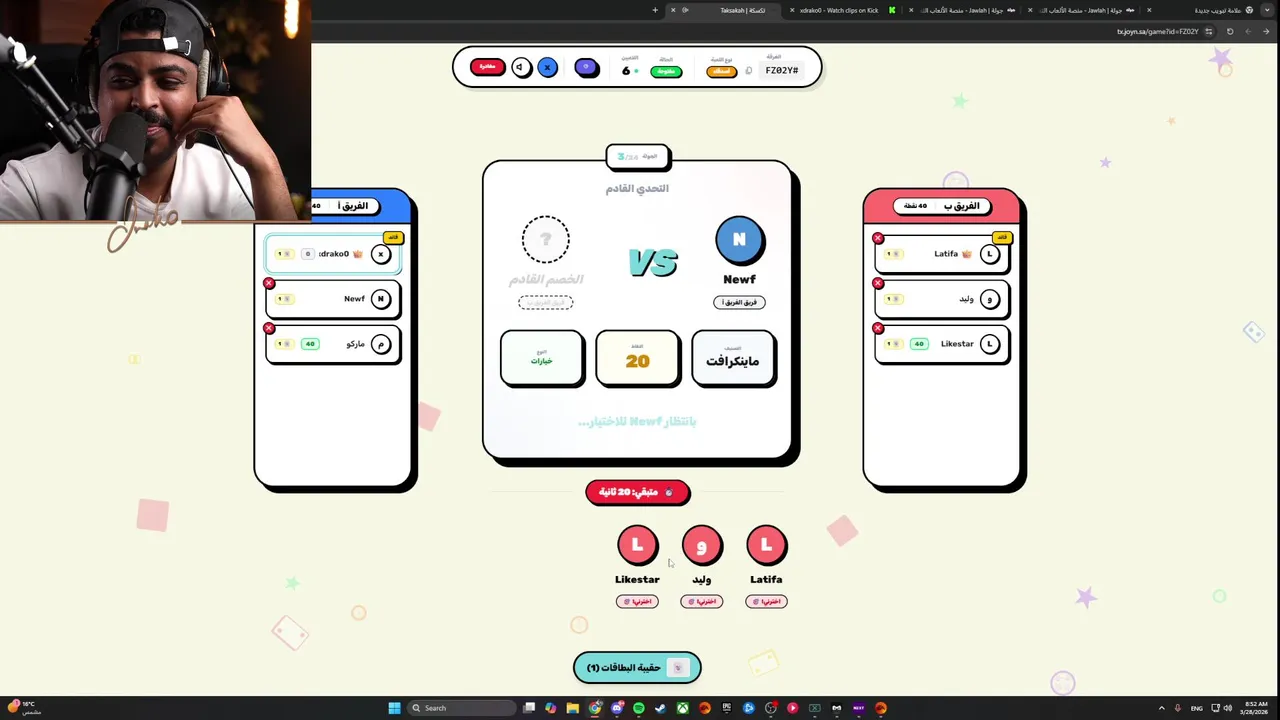Open Copilot from taskbar
The height and width of the screenshot is (720, 1280).
coord(551,708)
